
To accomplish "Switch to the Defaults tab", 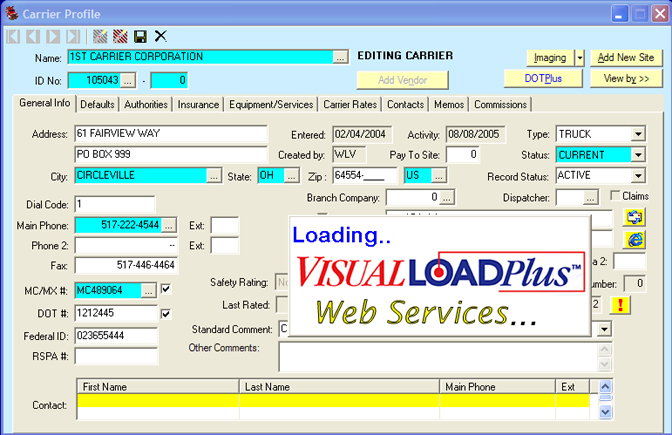I will [x=97, y=105].
